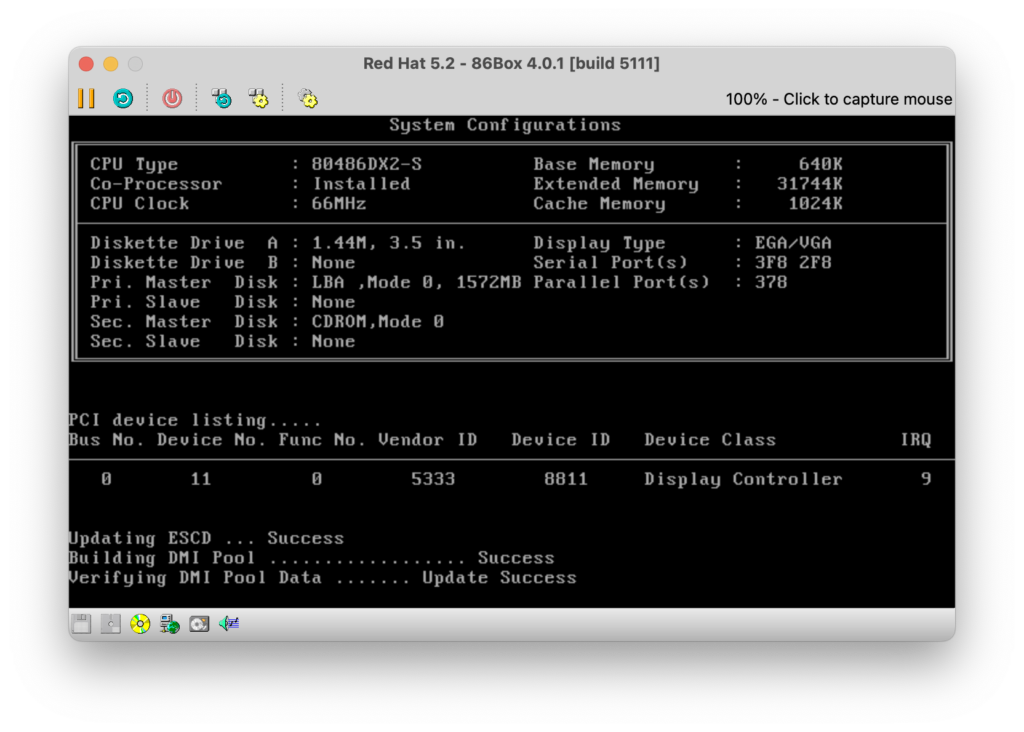
Task: Click the 'Display Controller' device class entry
Action: pyautogui.click(x=743, y=479)
